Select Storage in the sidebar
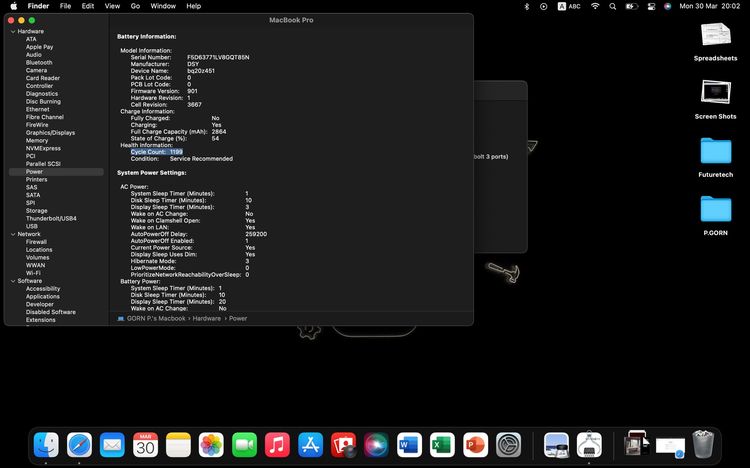The height and width of the screenshot is (468, 750). [x=36, y=211]
